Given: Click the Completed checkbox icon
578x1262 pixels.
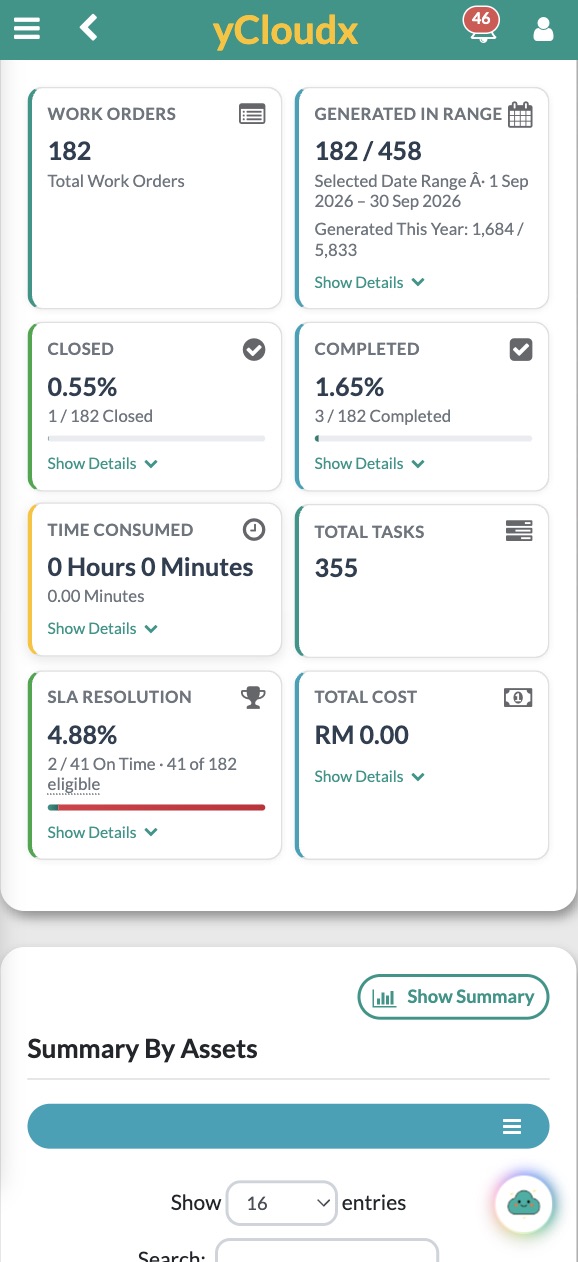Looking at the screenshot, I should [521, 349].
